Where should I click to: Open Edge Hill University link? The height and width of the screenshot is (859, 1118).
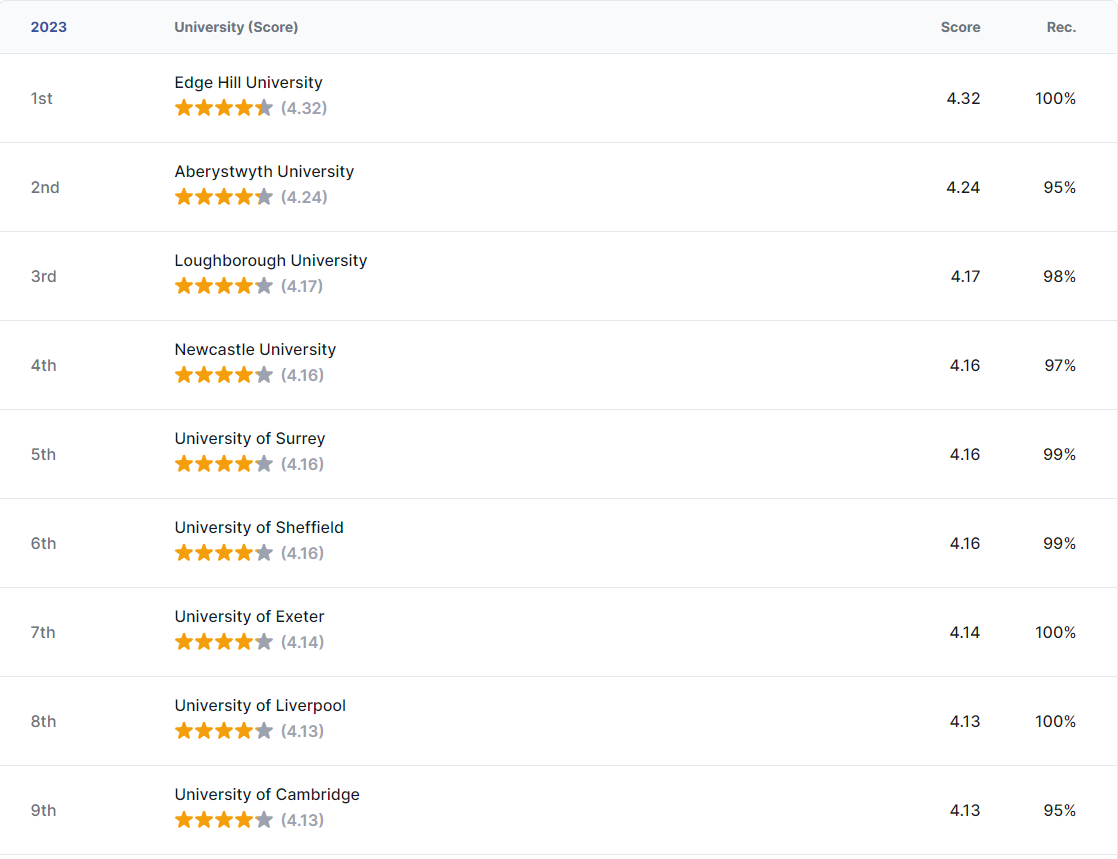(x=248, y=83)
